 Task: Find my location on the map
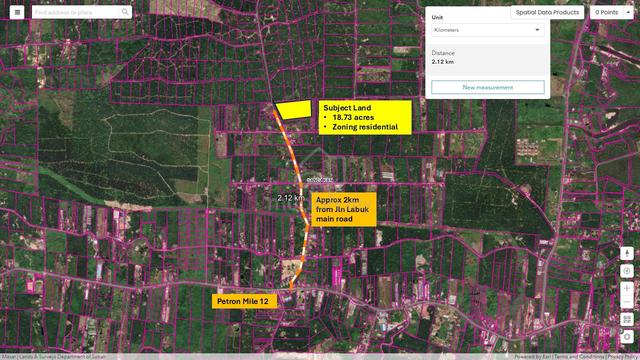tap(627, 271)
